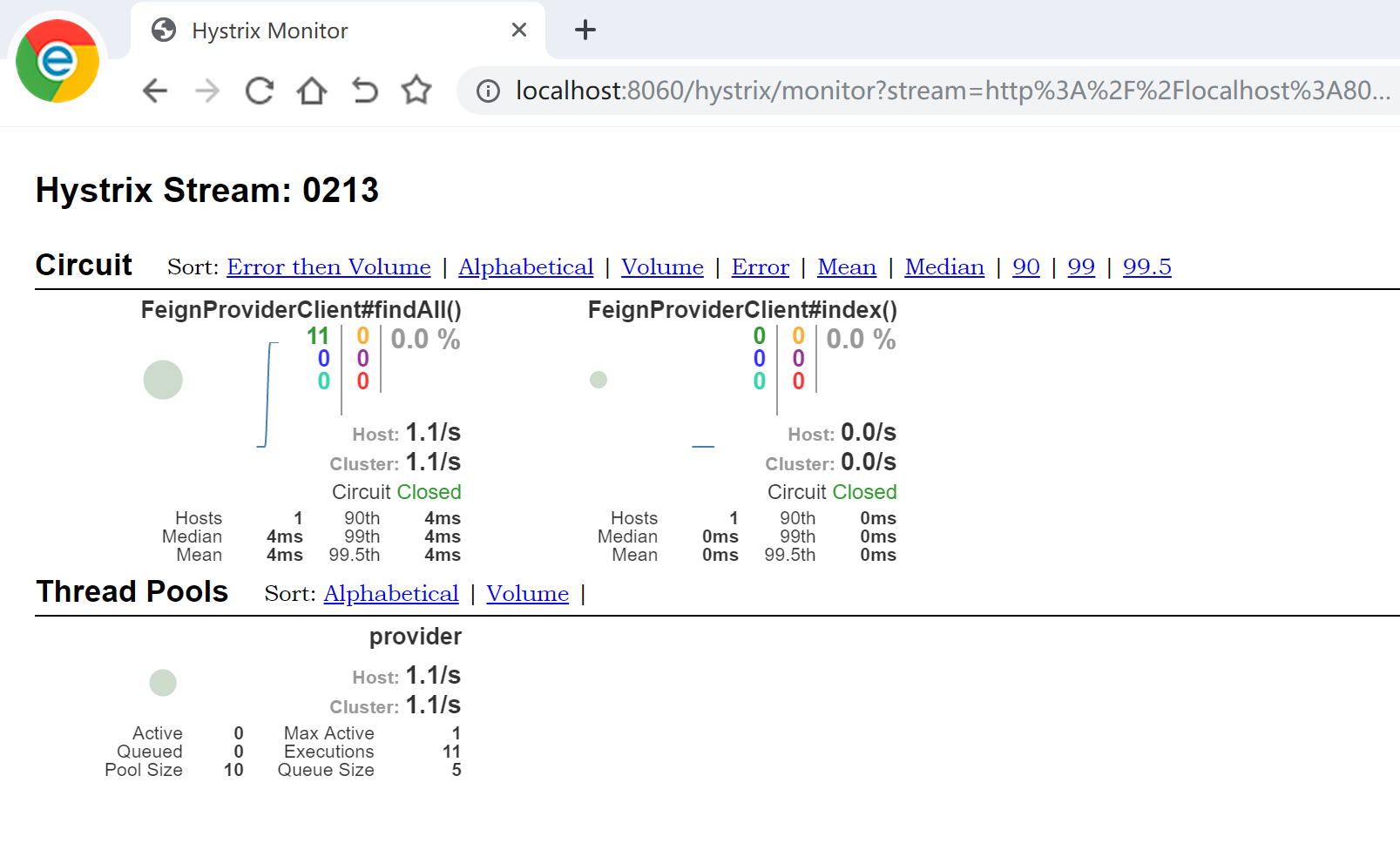Click the index() Host 0.0/s rate
This screenshot has height=850, width=1400.
[869, 432]
